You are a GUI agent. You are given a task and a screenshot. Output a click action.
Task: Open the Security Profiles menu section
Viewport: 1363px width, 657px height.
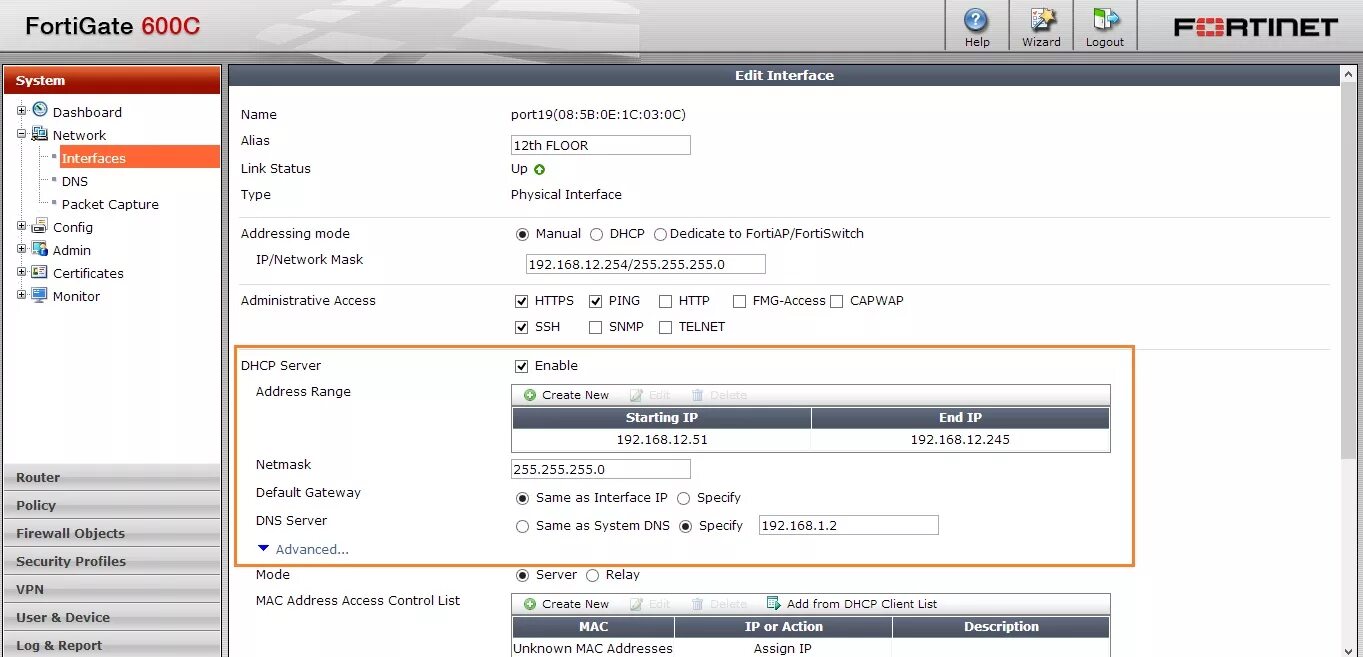pyautogui.click(x=111, y=561)
